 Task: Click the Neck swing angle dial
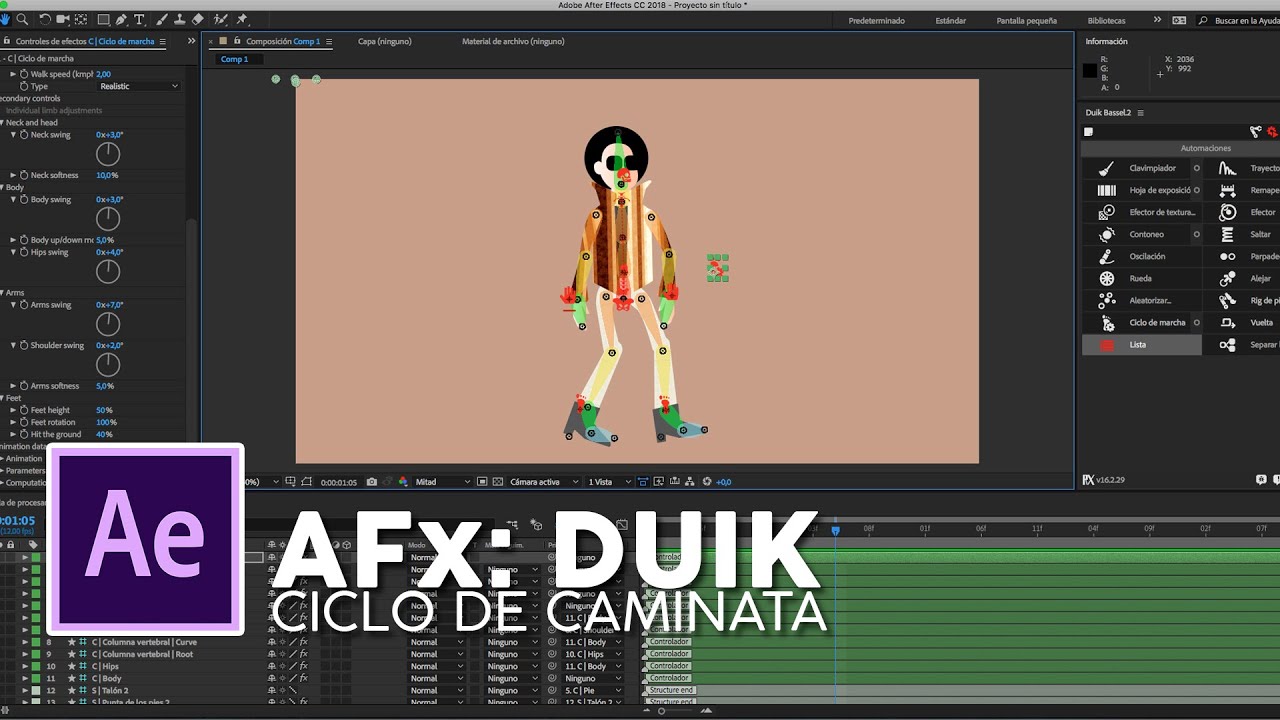pyautogui.click(x=108, y=154)
